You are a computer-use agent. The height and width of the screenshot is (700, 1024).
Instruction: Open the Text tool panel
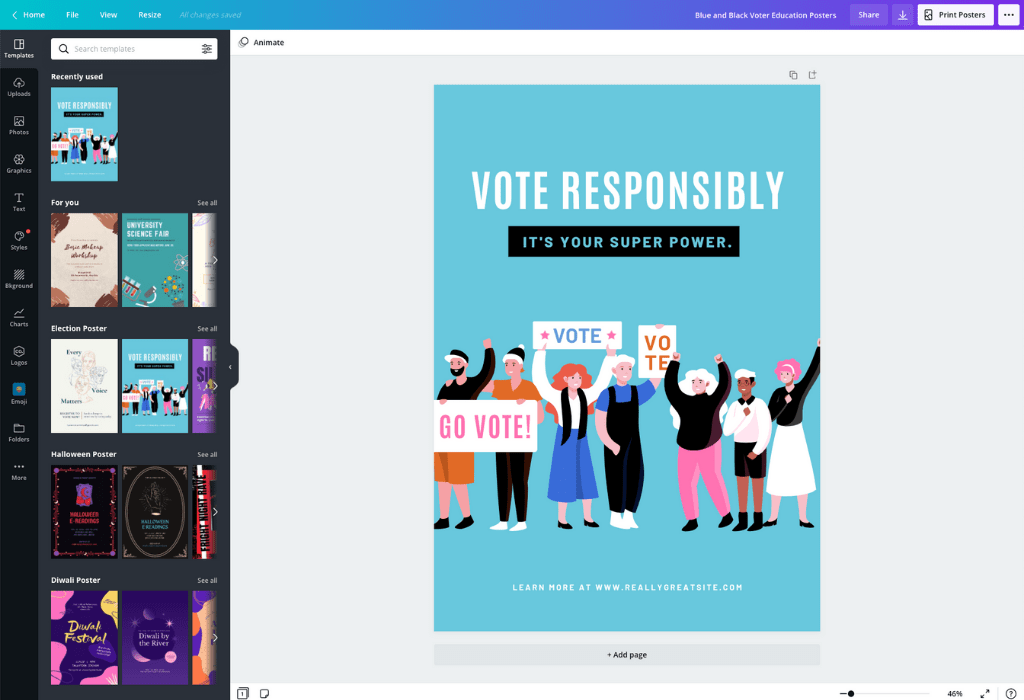coord(19,202)
